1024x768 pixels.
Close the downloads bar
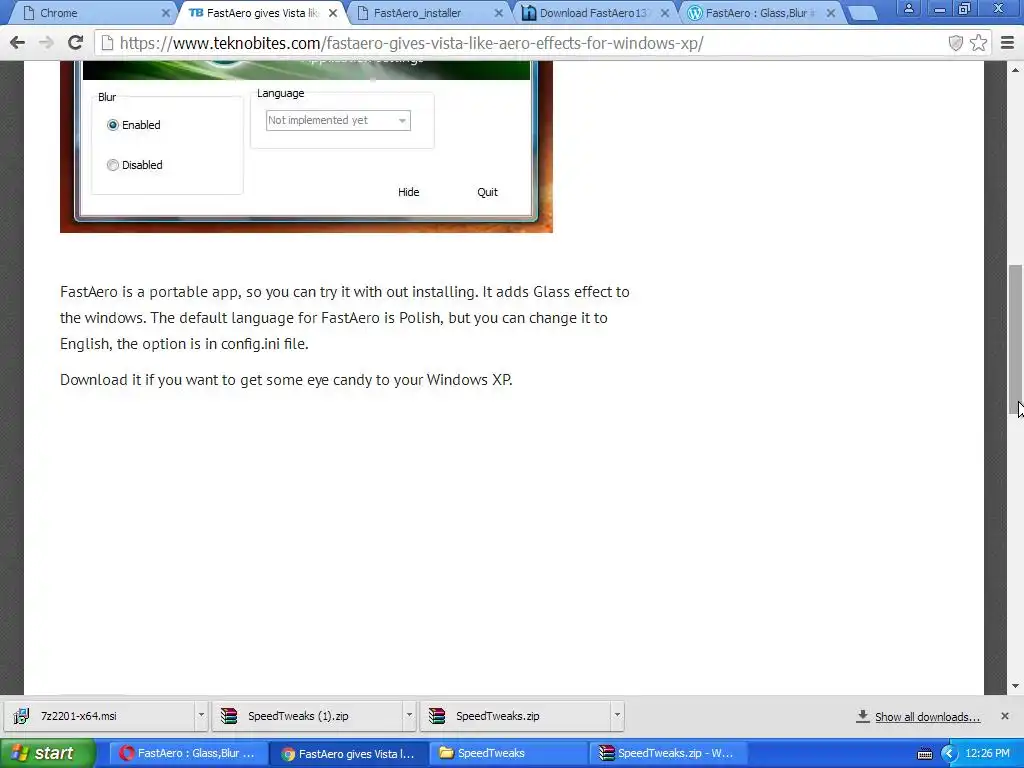(1005, 716)
